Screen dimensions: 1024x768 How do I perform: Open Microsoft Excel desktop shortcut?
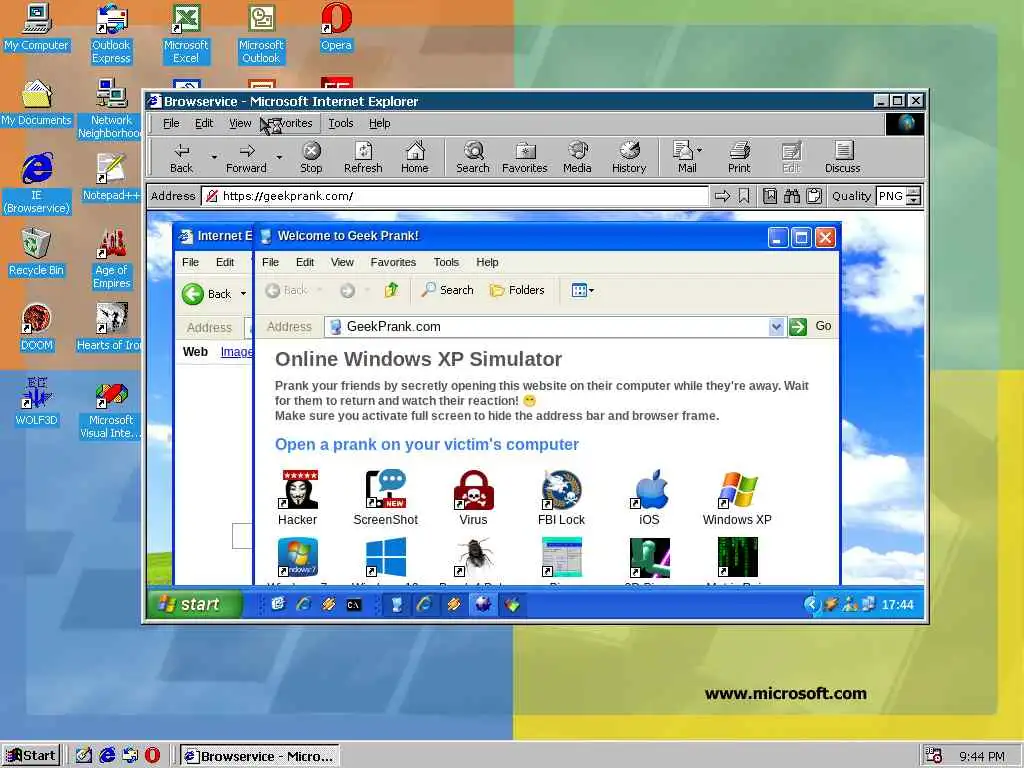pos(186,34)
